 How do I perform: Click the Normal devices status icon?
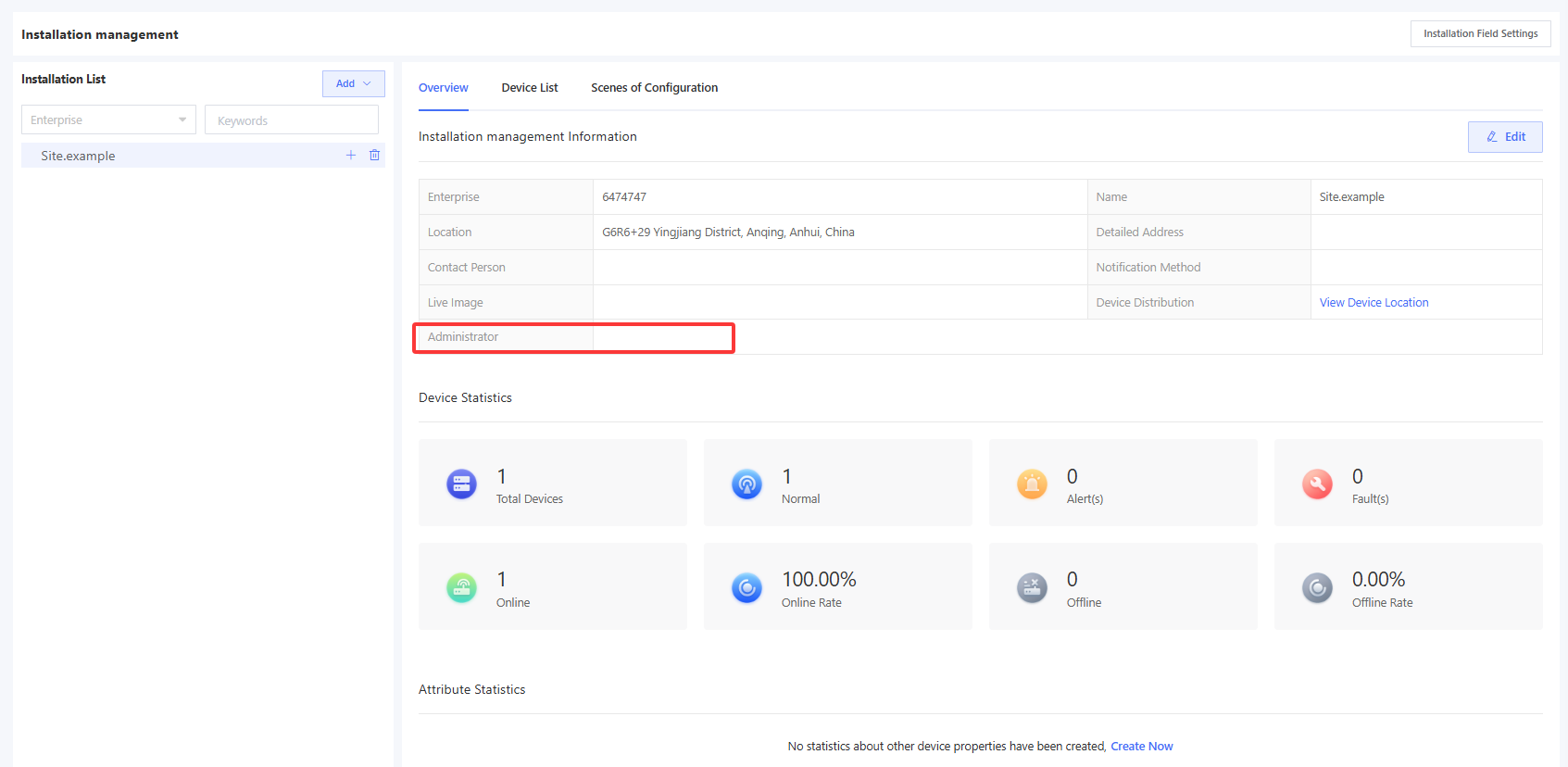click(746, 484)
